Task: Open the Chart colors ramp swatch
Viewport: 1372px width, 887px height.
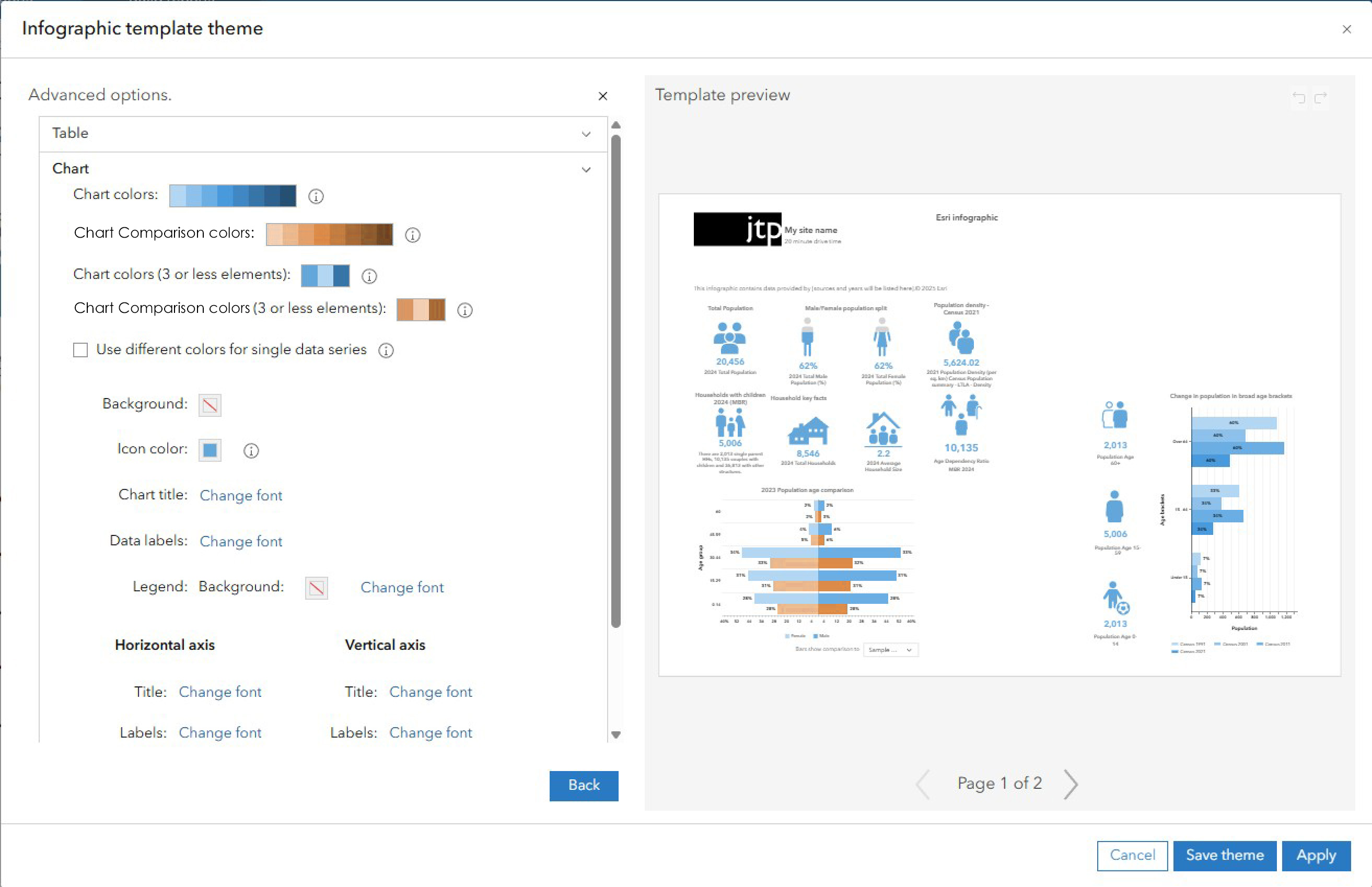Action: (232, 196)
